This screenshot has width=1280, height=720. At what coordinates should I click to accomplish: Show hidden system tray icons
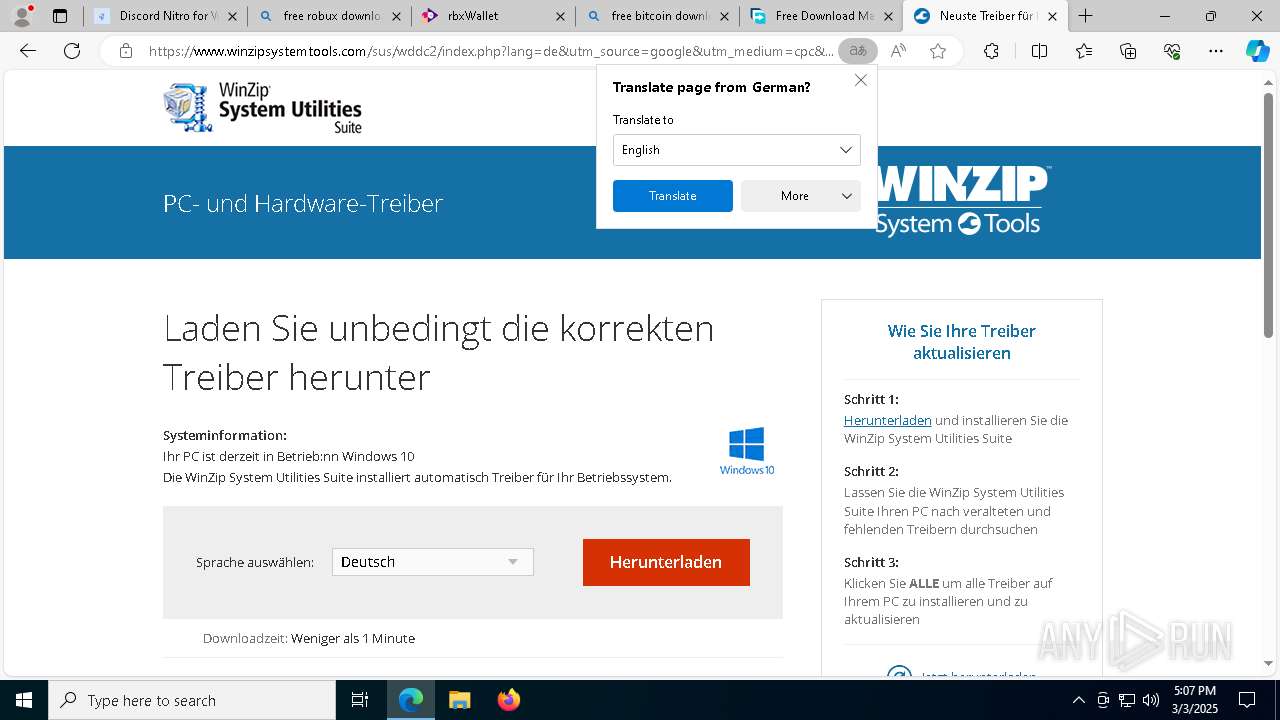(x=1078, y=700)
